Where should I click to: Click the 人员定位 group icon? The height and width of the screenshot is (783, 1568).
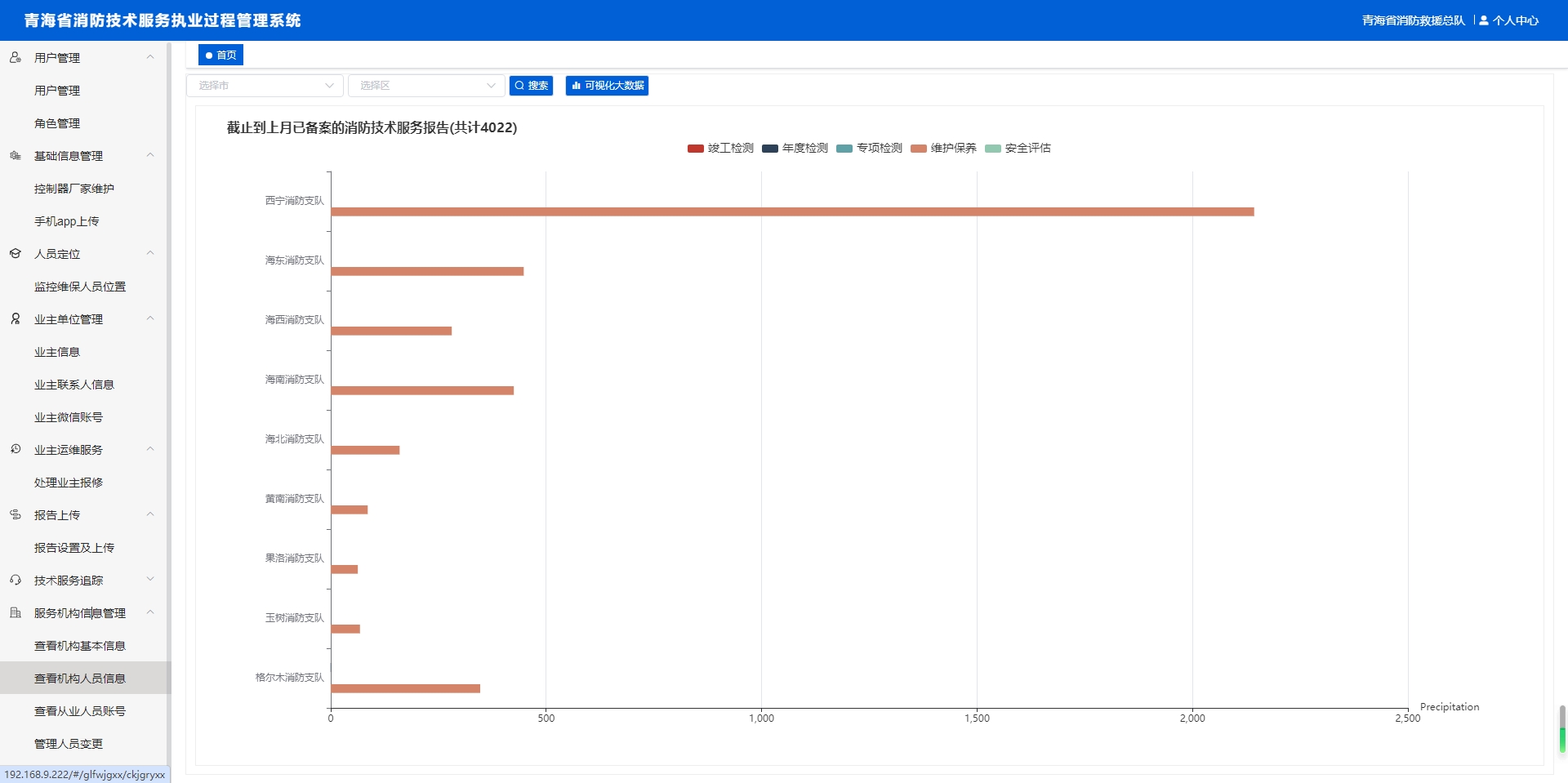[x=16, y=253]
